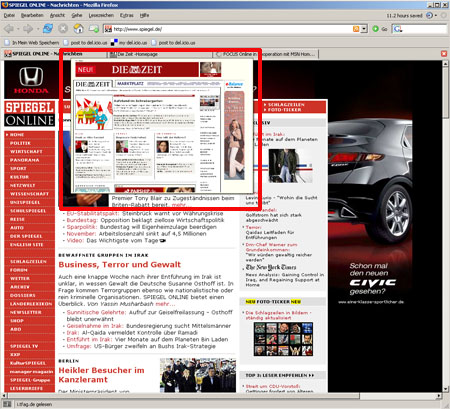This screenshot has height=409, width=450.
Task: Open 'Business, Terror und Gewalt' headline
Action: (x=119, y=265)
